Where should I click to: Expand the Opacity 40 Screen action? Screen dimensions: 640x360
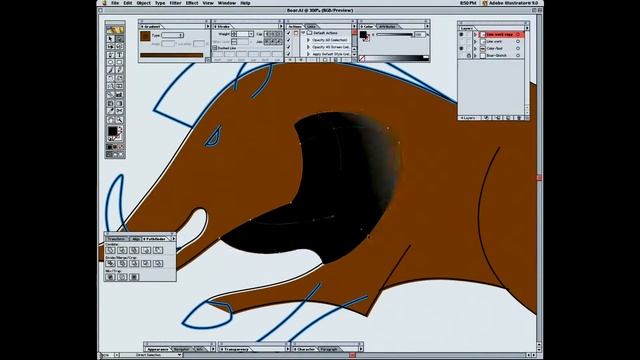click(308, 47)
